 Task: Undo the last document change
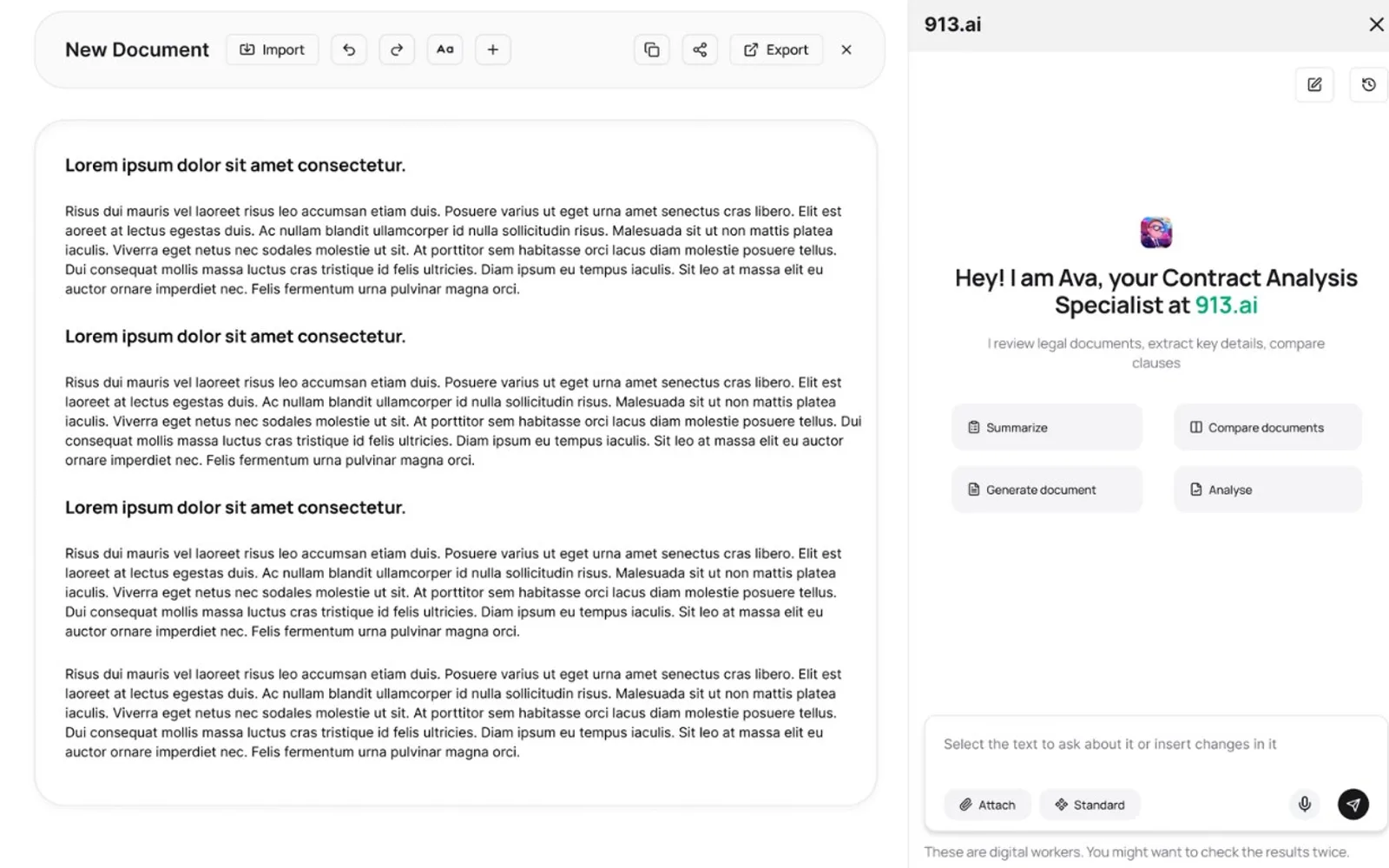pyautogui.click(x=349, y=49)
